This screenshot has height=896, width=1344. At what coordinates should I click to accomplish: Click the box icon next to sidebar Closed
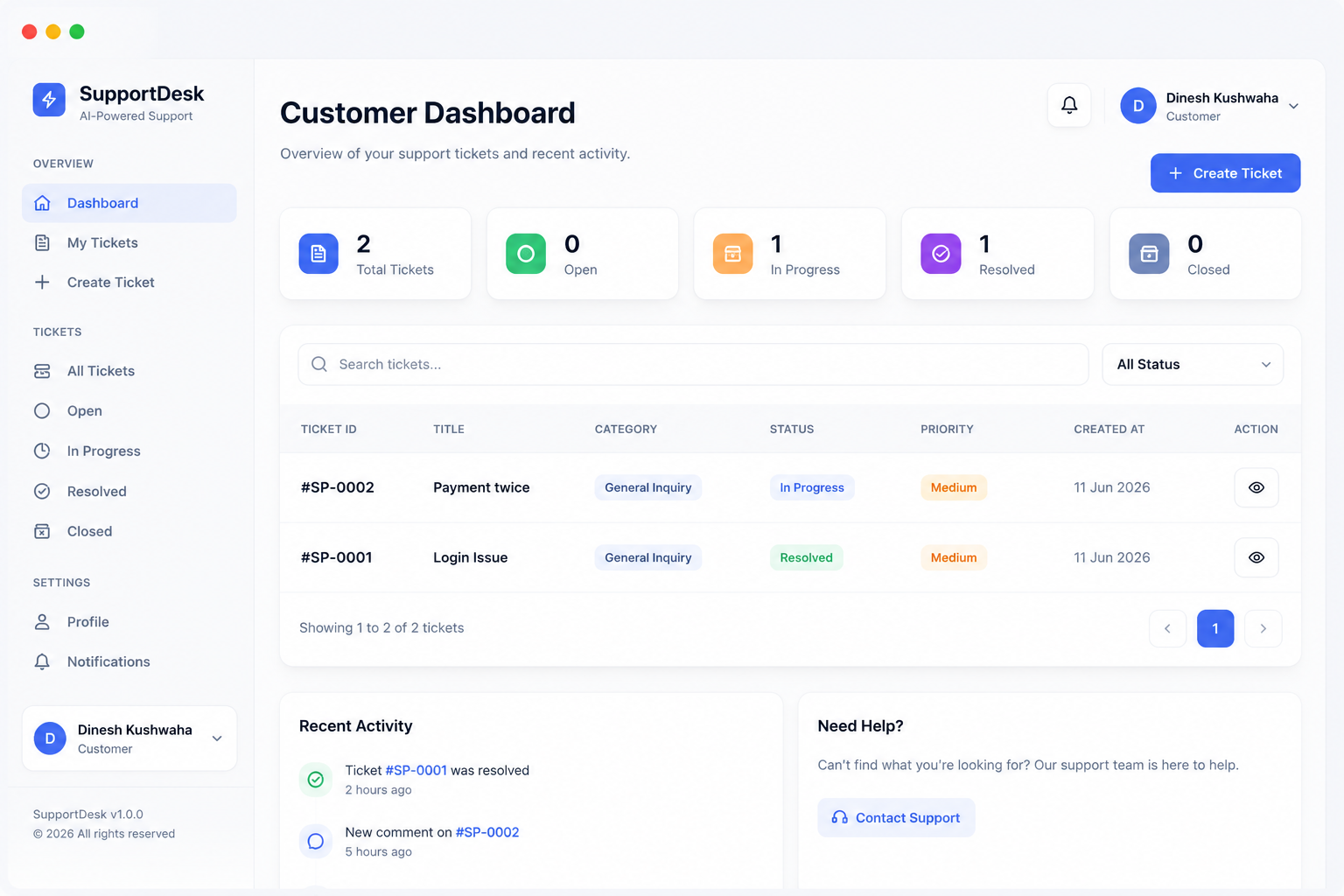42,531
